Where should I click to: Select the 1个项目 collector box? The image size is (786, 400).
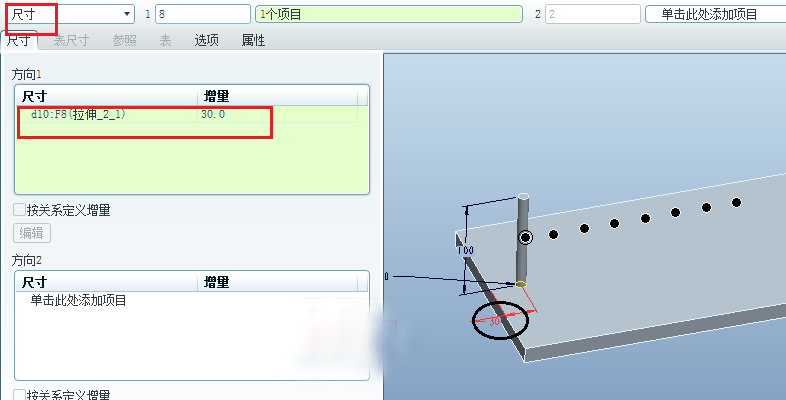[389, 14]
